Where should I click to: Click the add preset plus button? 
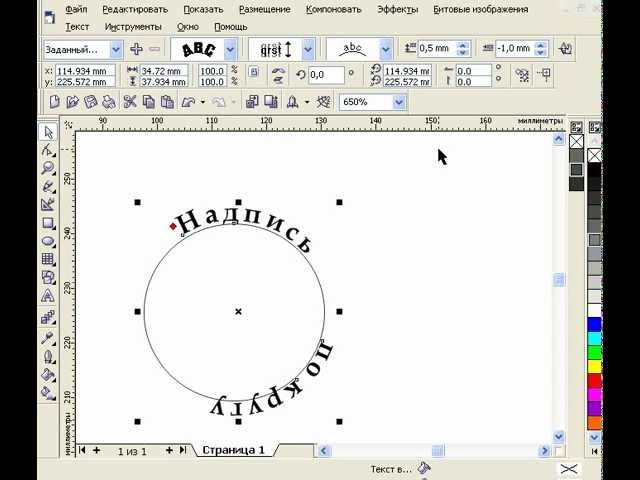[x=135, y=48]
